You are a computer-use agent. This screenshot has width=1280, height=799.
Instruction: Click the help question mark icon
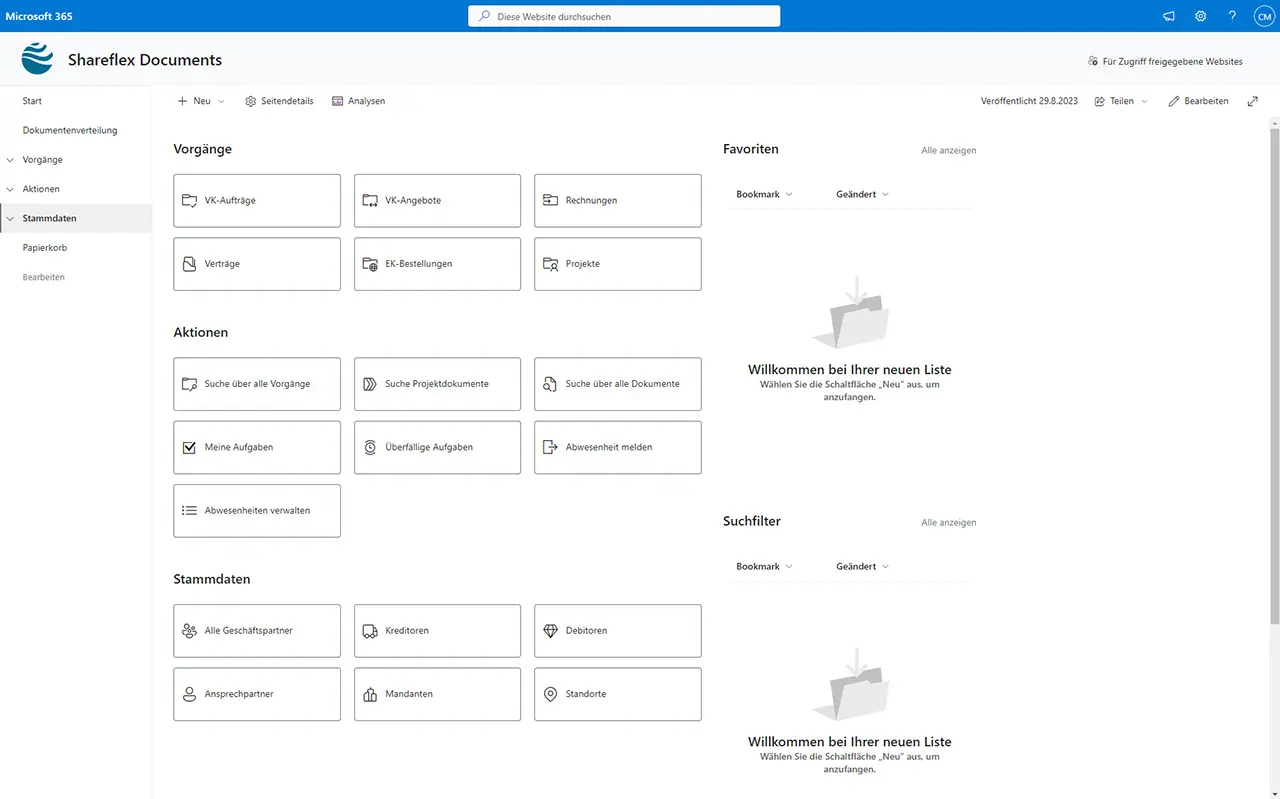(x=1232, y=16)
